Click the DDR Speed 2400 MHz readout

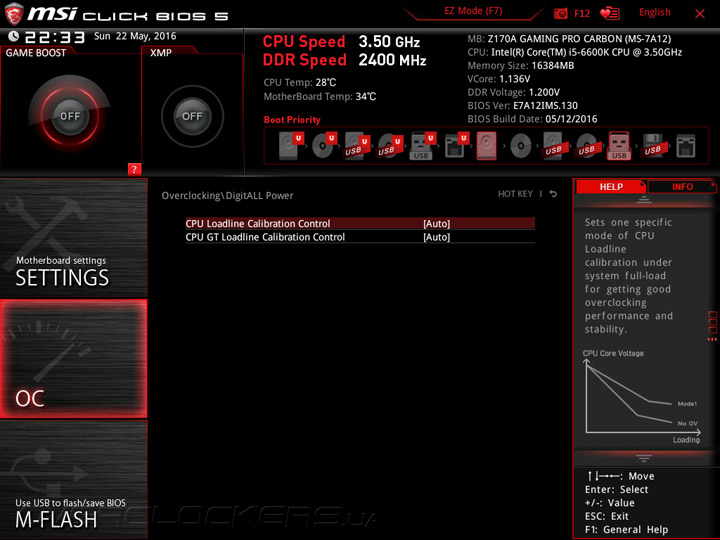coord(344,60)
